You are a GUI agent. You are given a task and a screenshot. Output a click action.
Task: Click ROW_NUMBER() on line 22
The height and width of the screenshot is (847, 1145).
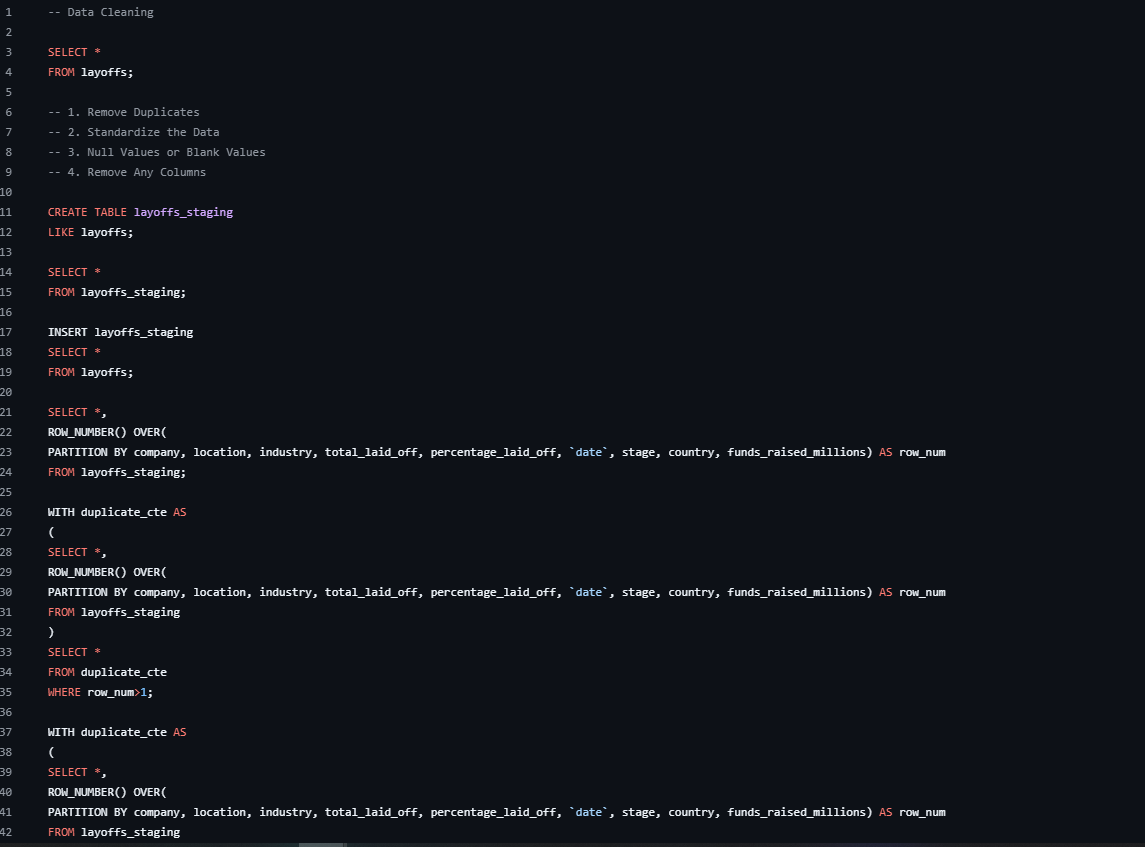(x=87, y=432)
